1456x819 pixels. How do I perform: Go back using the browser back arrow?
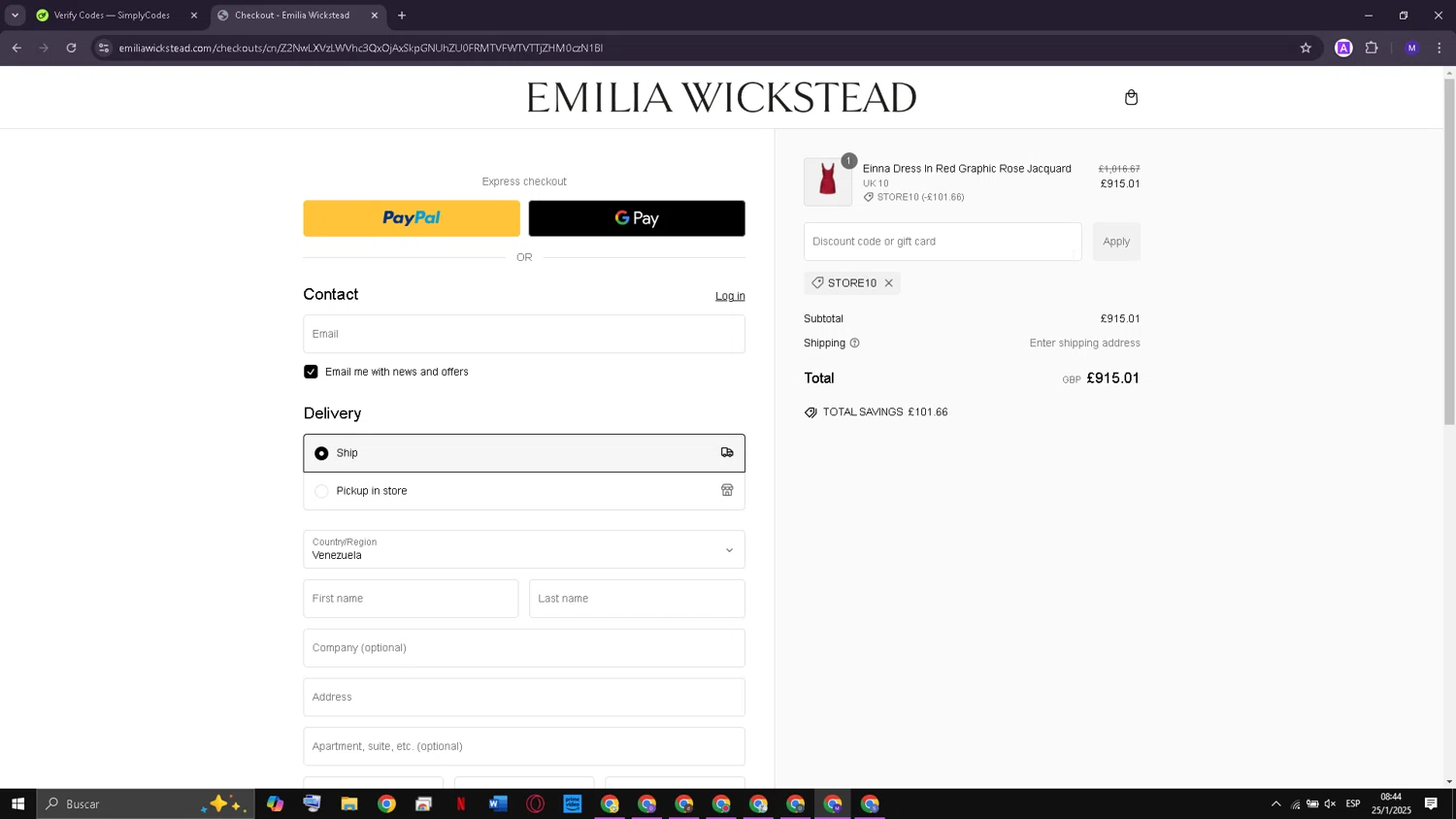pyautogui.click(x=17, y=48)
